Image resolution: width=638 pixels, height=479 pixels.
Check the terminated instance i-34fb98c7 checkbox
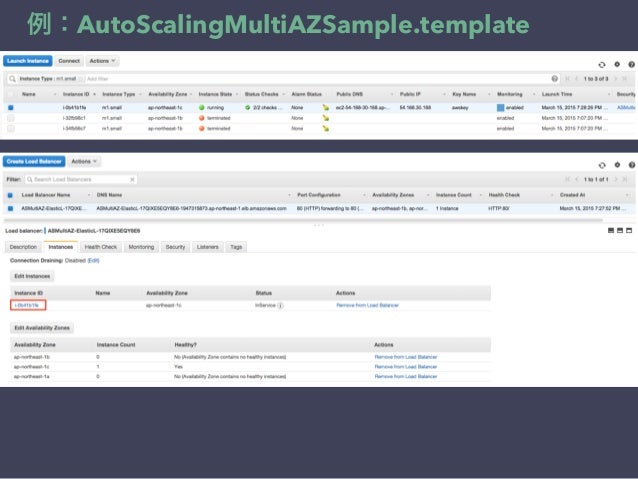point(11,128)
